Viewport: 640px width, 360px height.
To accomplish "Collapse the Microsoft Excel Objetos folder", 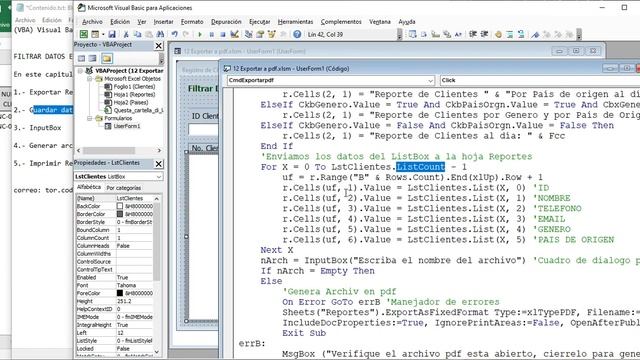I will click(x=89, y=79).
